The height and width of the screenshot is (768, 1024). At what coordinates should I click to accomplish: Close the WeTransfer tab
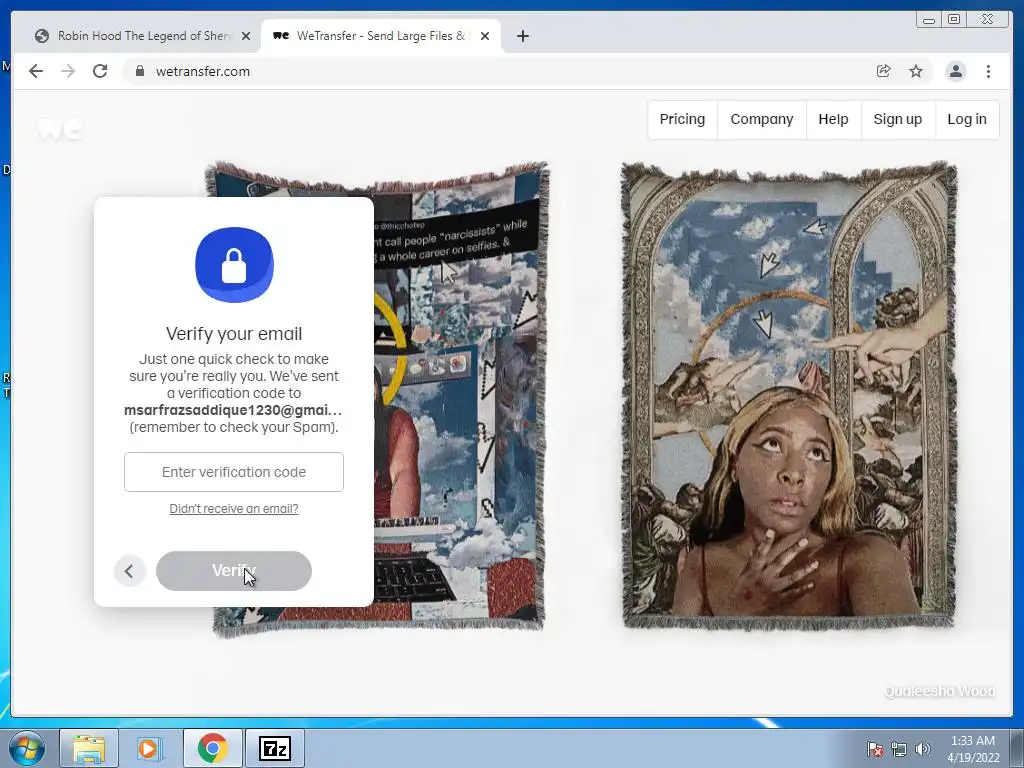(485, 36)
